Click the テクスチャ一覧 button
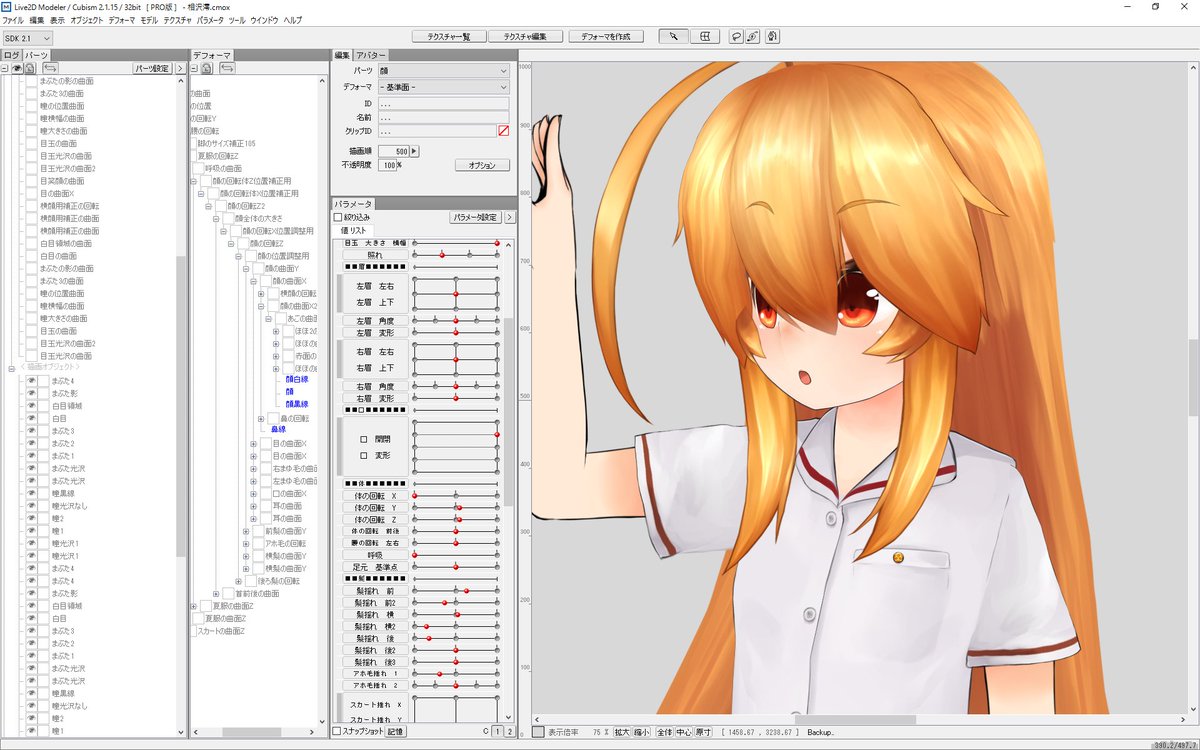Viewport: 1200px width, 750px height. pyautogui.click(x=447, y=36)
